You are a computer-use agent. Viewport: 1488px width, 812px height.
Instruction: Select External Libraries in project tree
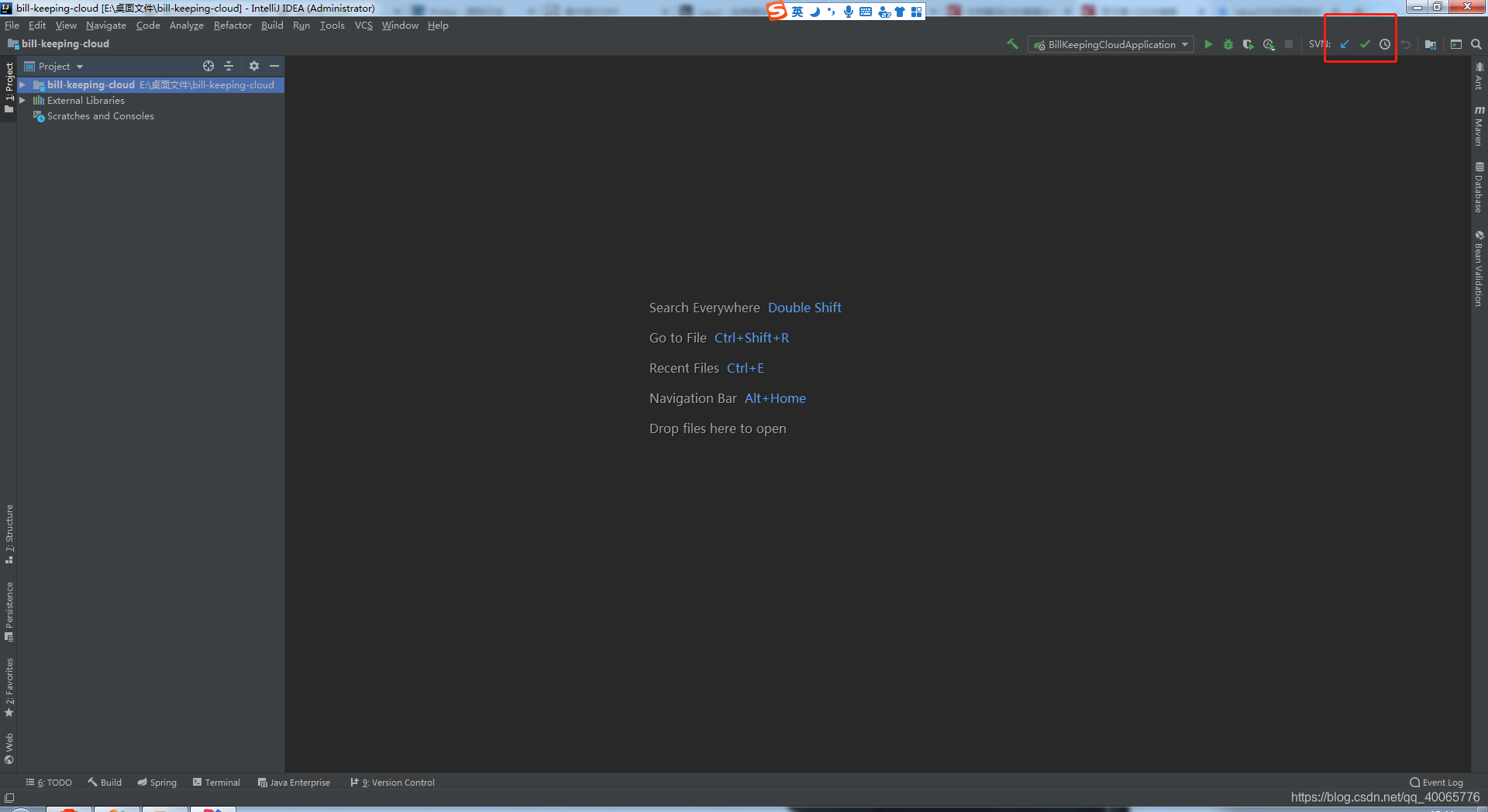pyautogui.click(x=85, y=100)
